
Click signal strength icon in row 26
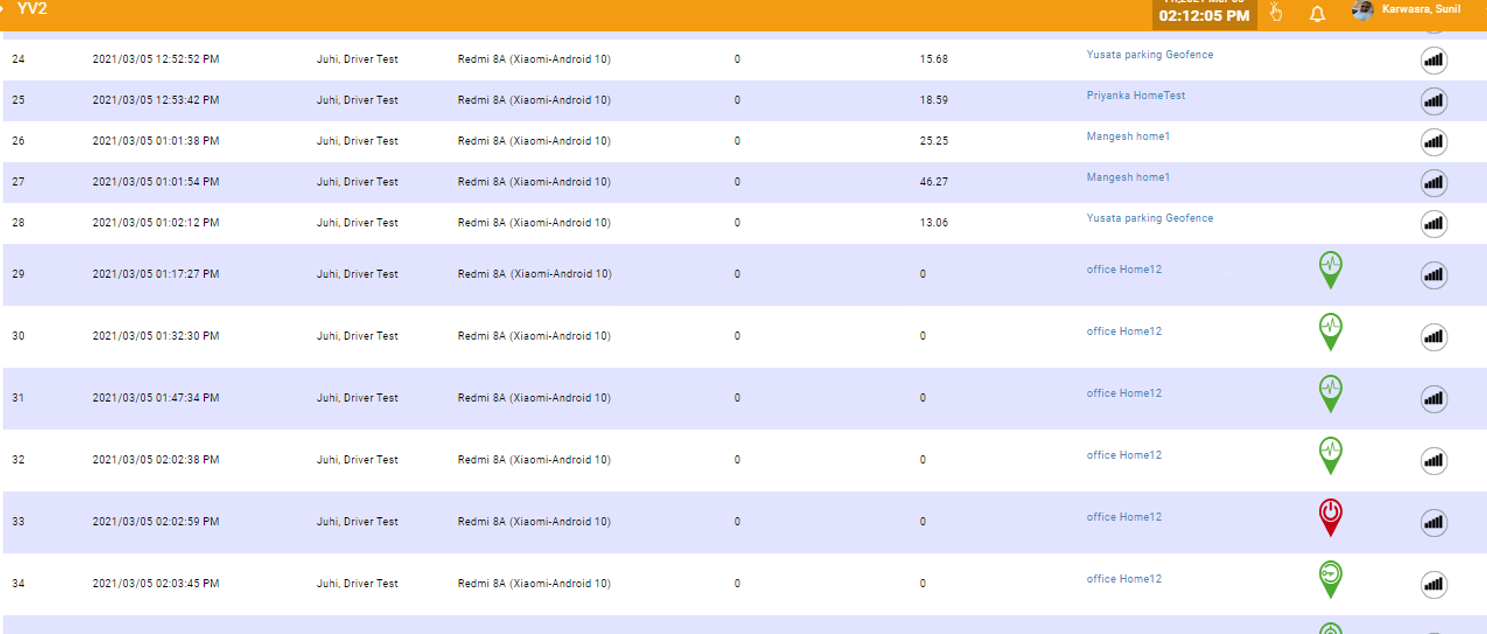pyautogui.click(x=1434, y=142)
